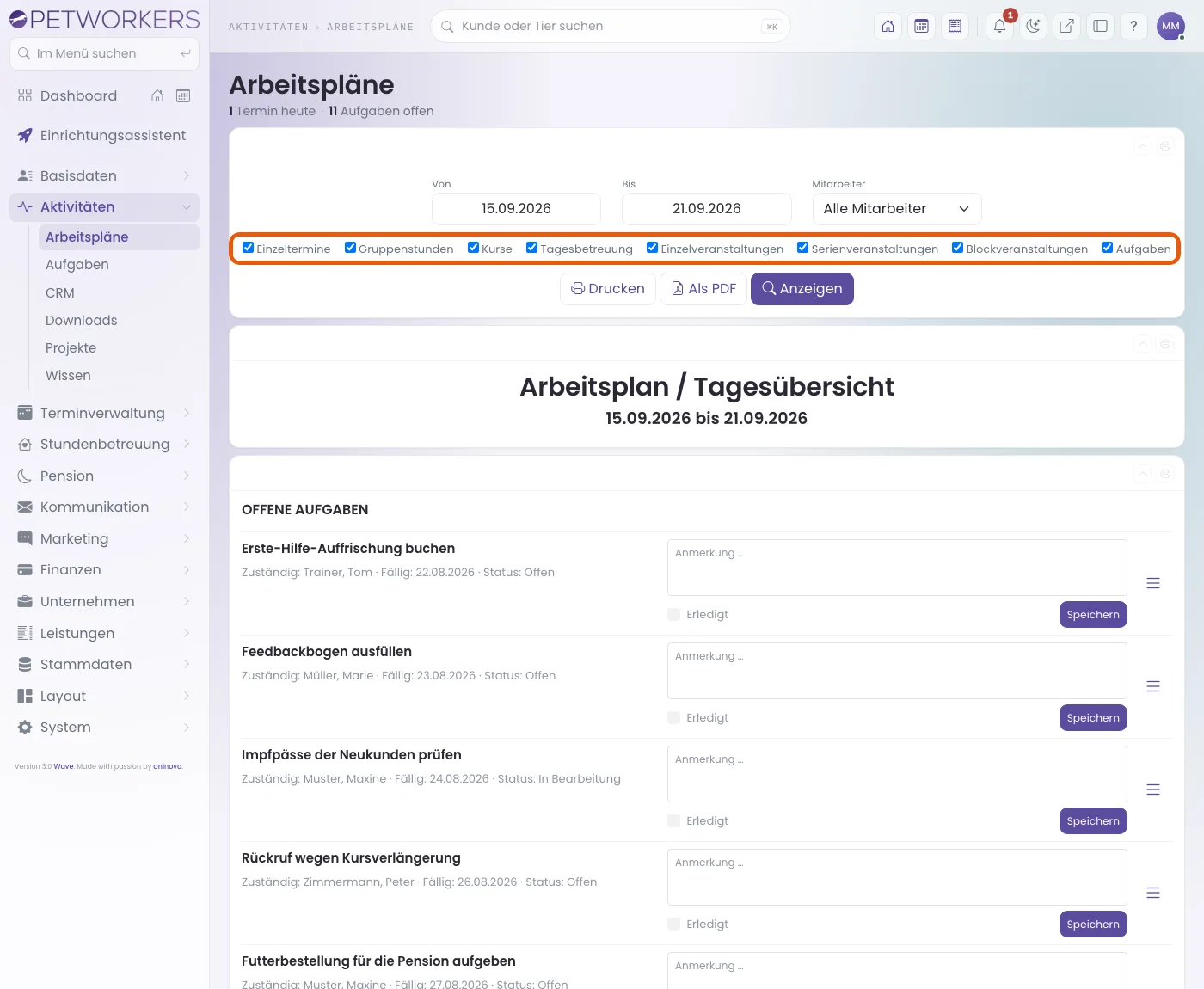Image resolution: width=1204 pixels, height=989 pixels.
Task: Click the Anzeigen button
Action: point(802,289)
